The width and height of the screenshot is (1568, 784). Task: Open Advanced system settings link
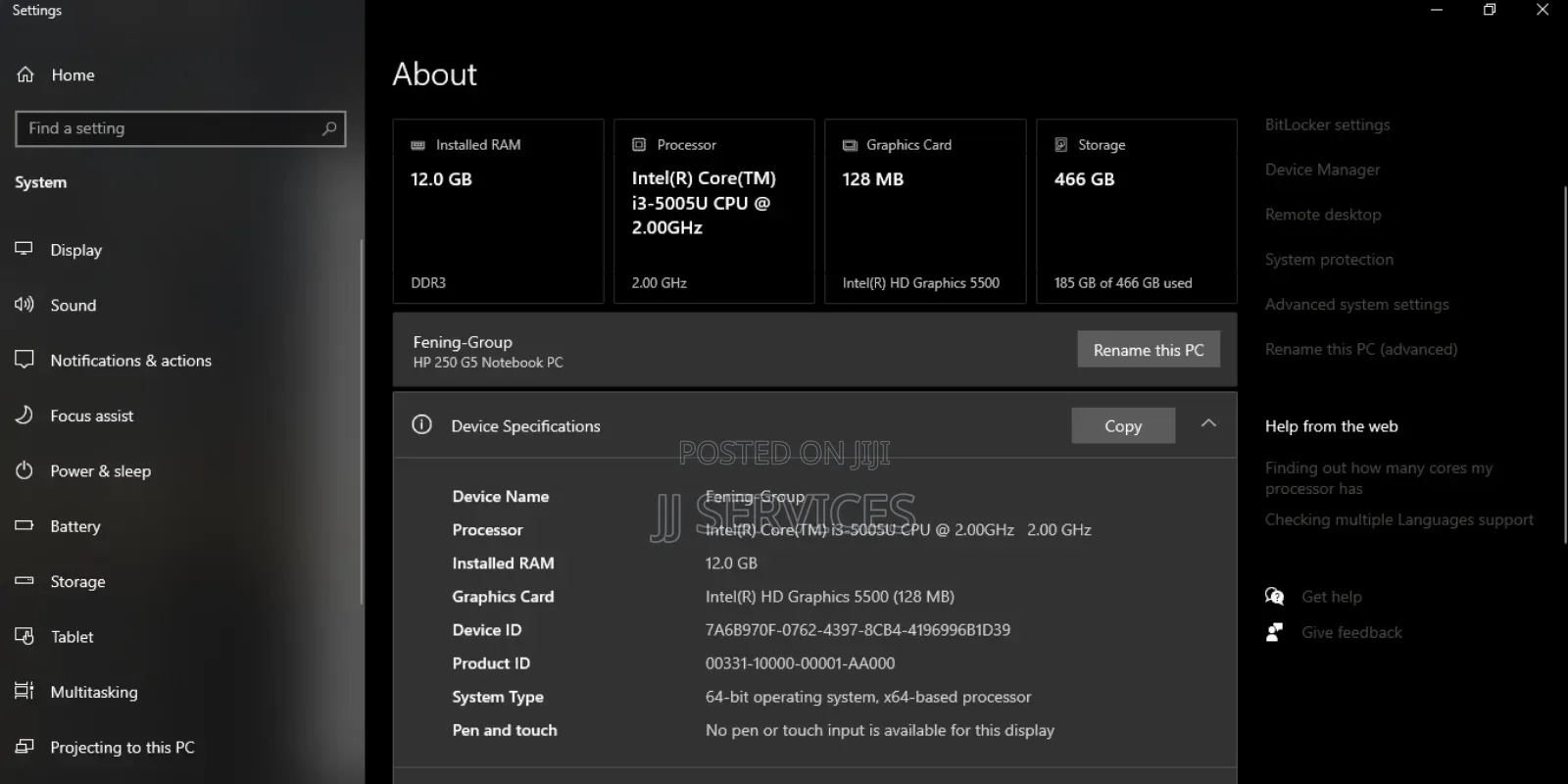pos(1356,305)
